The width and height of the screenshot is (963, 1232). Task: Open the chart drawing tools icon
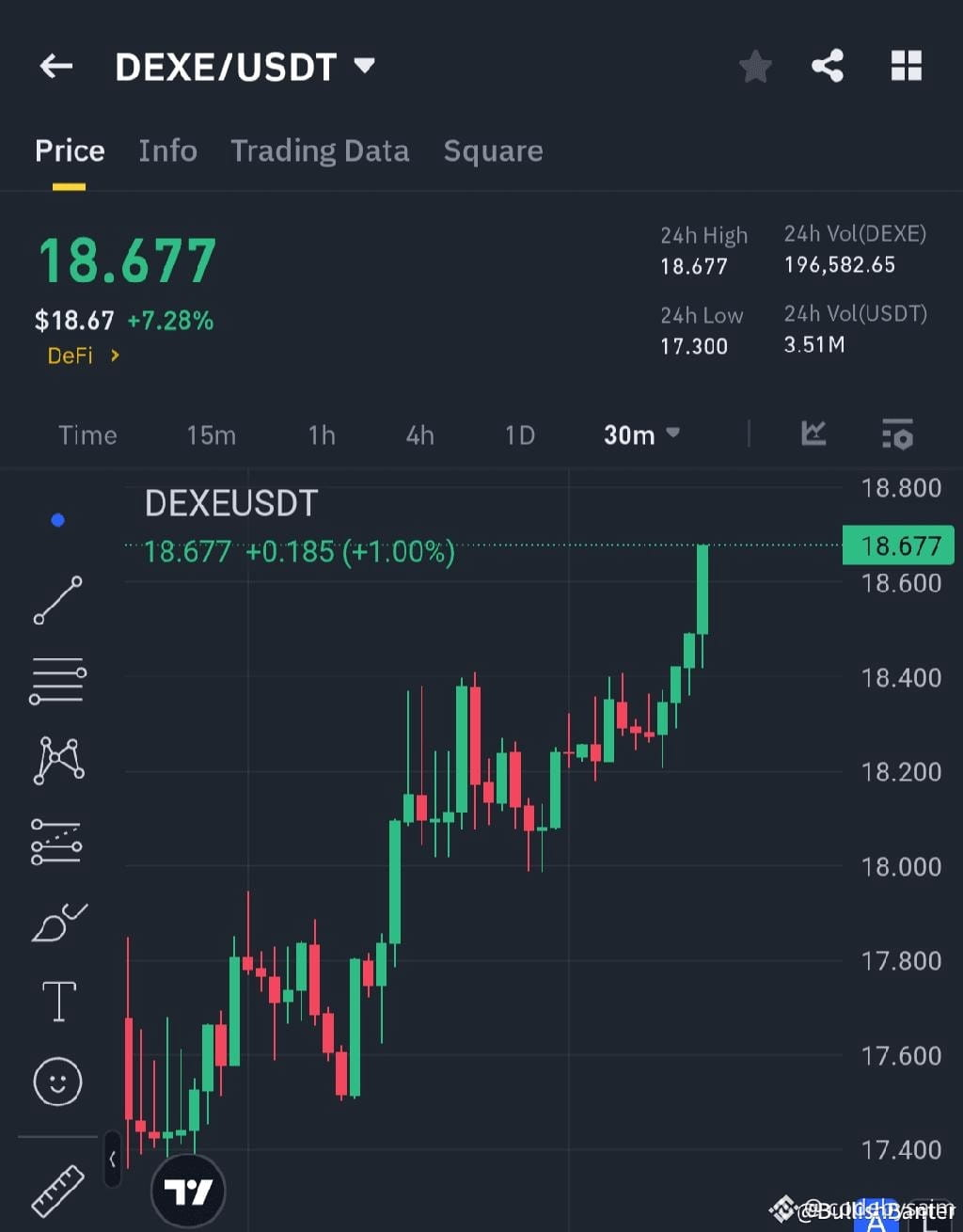(813, 434)
